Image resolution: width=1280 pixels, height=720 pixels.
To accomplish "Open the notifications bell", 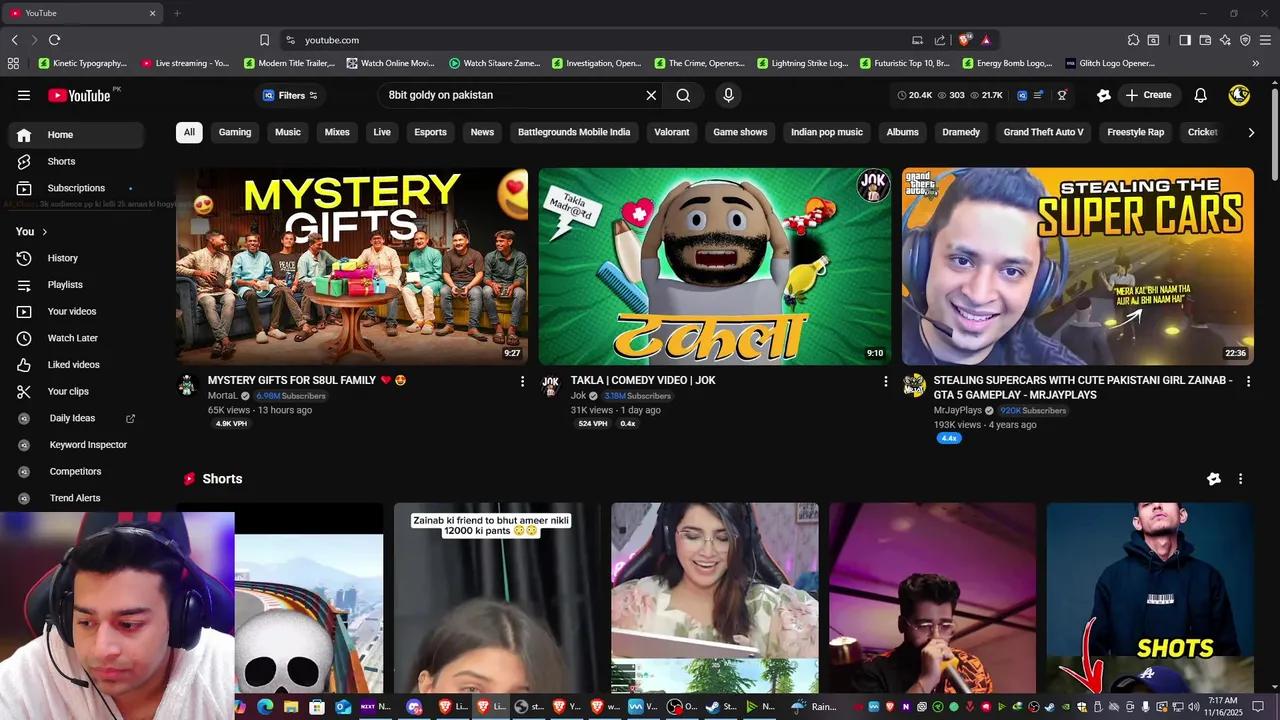I will tap(1201, 95).
